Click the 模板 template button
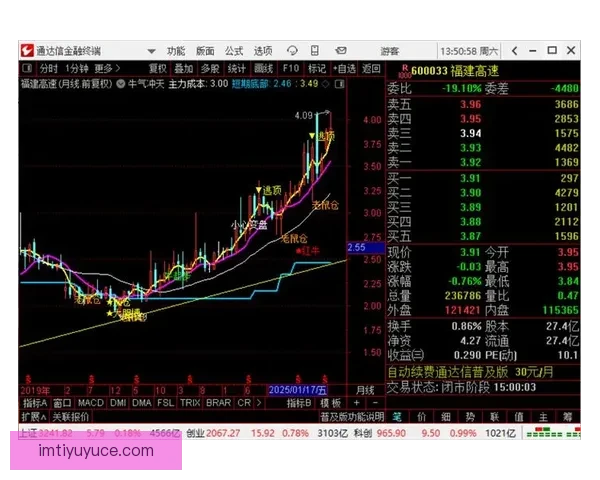 tap(330, 403)
